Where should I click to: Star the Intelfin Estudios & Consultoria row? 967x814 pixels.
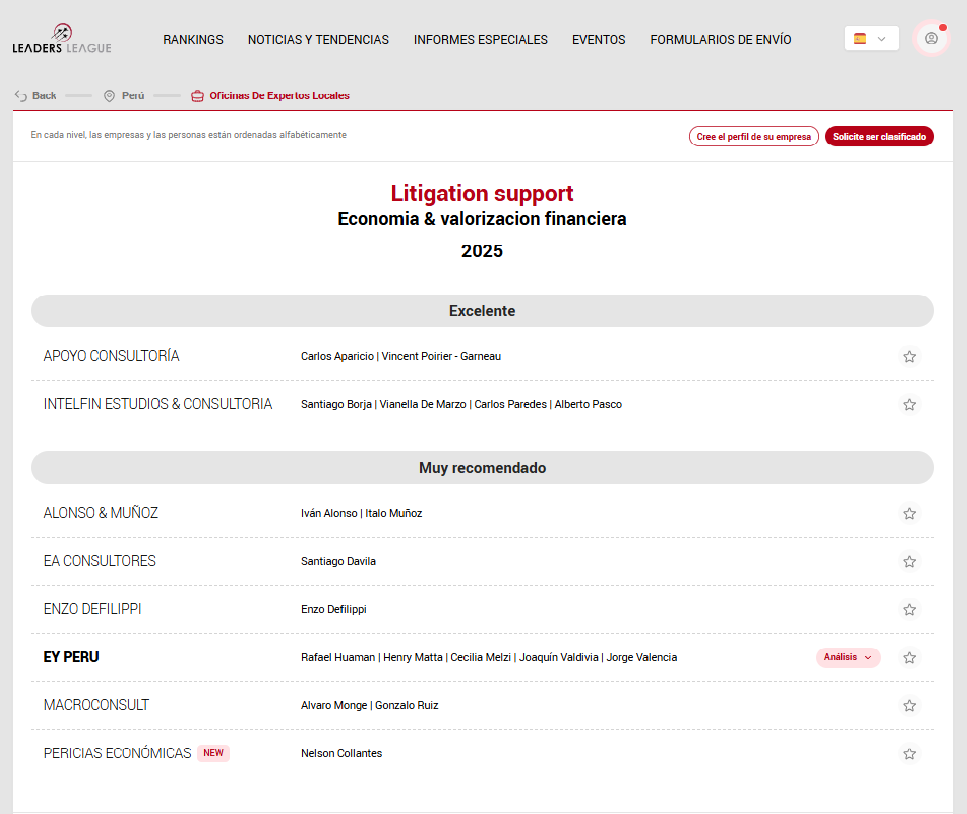[x=909, y=405]
